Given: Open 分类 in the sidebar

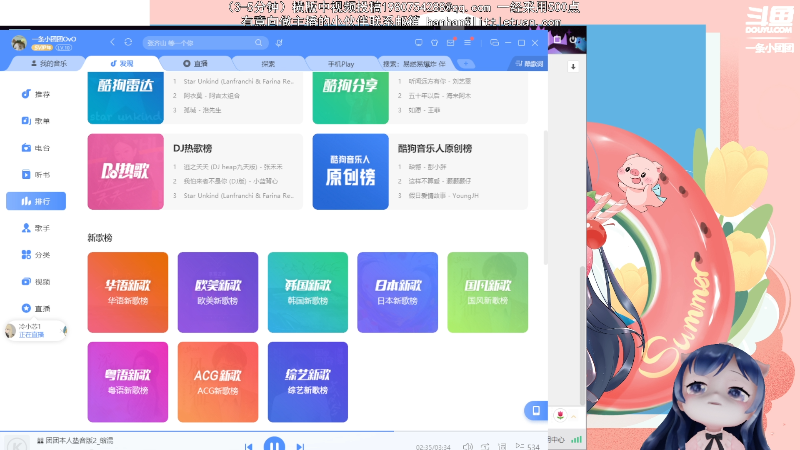Looking at the screenshot, I should [36, 255].
